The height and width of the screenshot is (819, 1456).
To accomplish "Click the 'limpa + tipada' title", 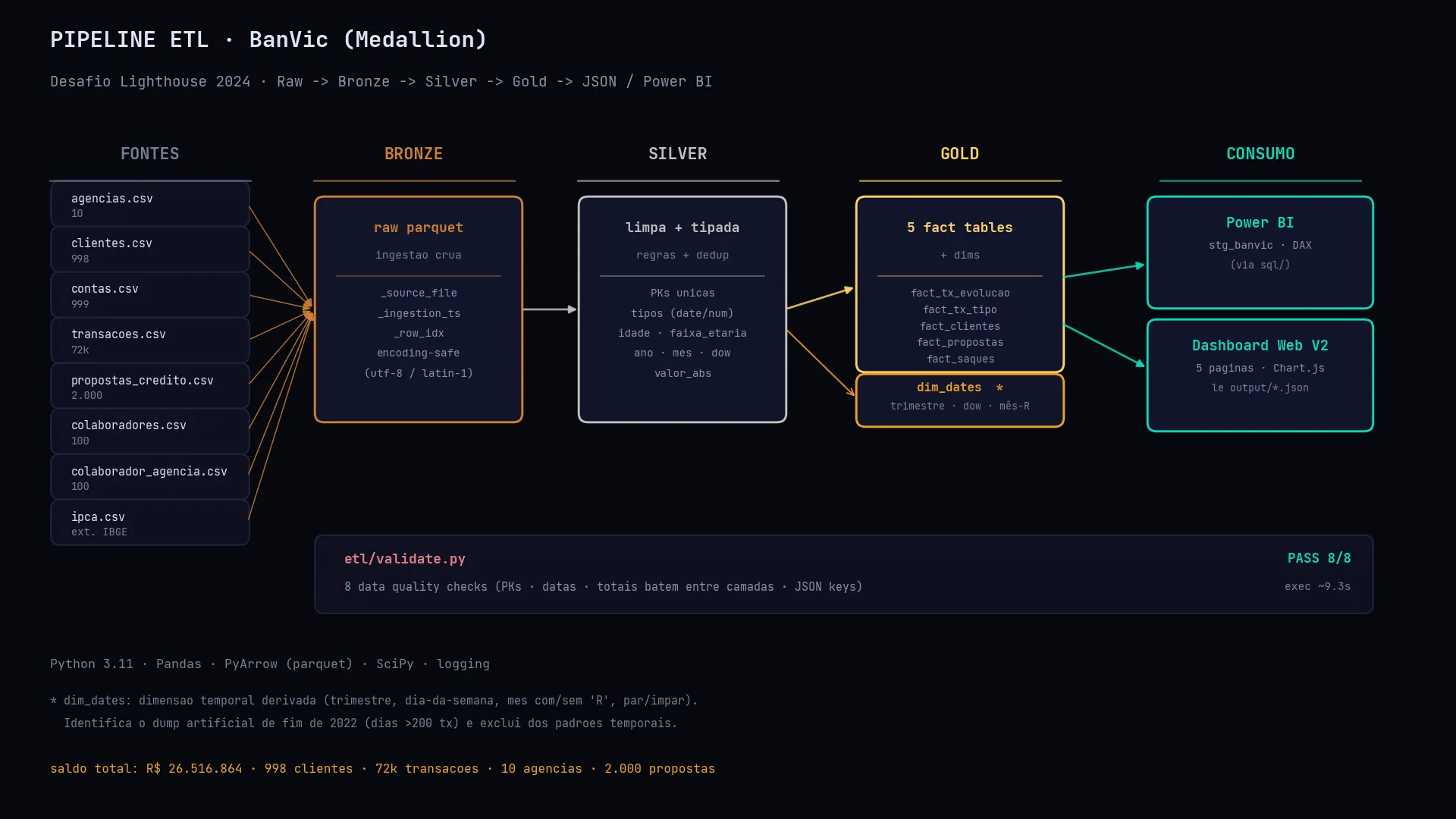I will coord(682,227).
